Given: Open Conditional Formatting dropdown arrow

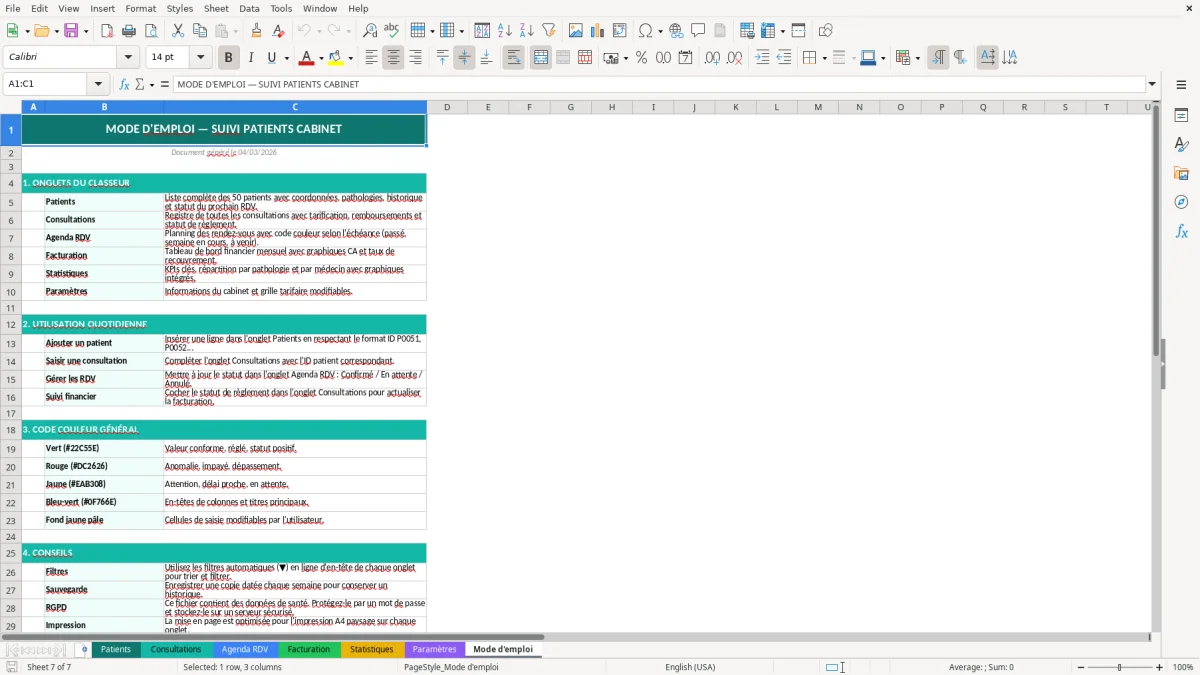Looking at the screenshot, I should pyautogui.click(x=917, y=58).
